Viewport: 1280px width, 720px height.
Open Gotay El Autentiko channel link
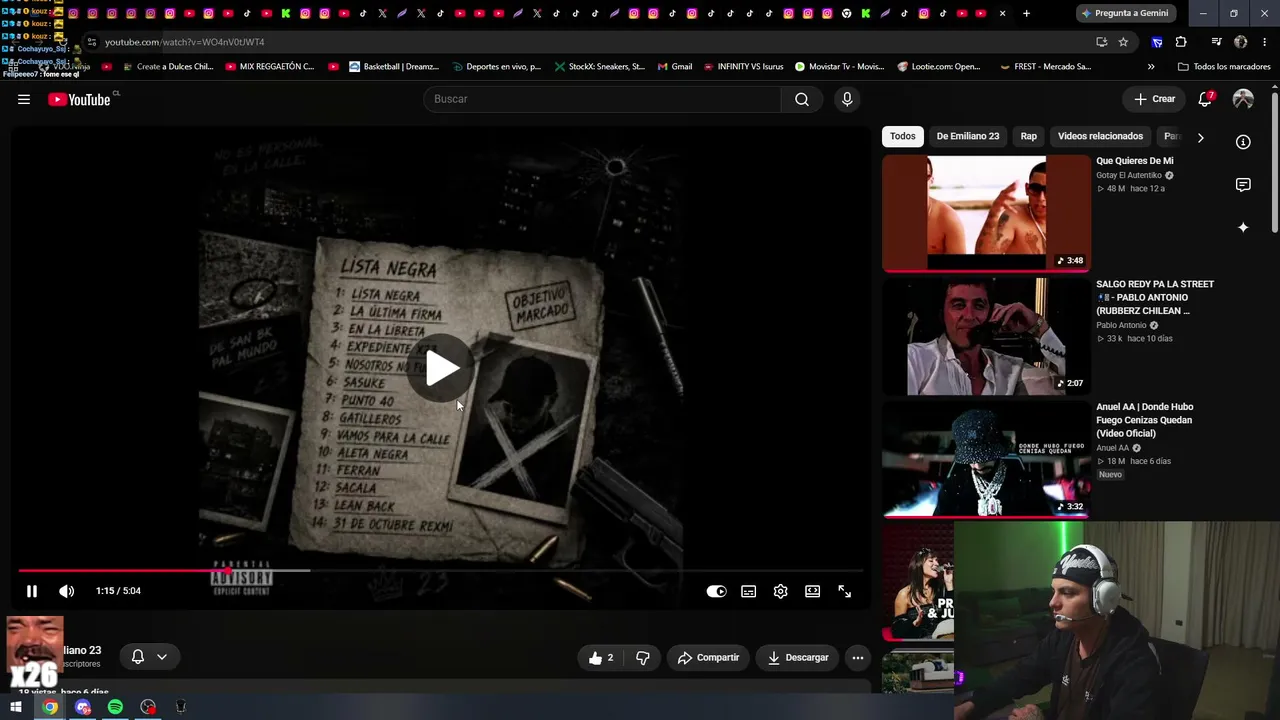(x=1129, y=176)
